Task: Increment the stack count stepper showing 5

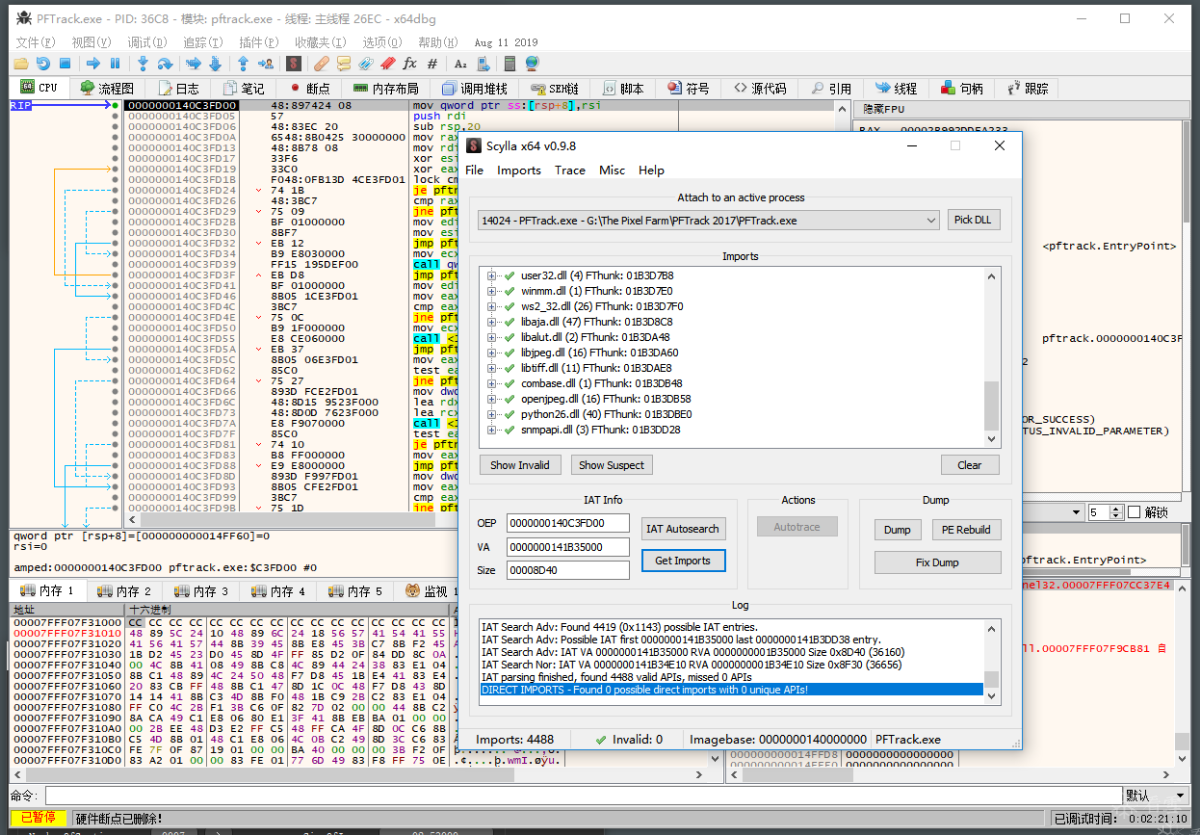Action: pos(1117,508)
